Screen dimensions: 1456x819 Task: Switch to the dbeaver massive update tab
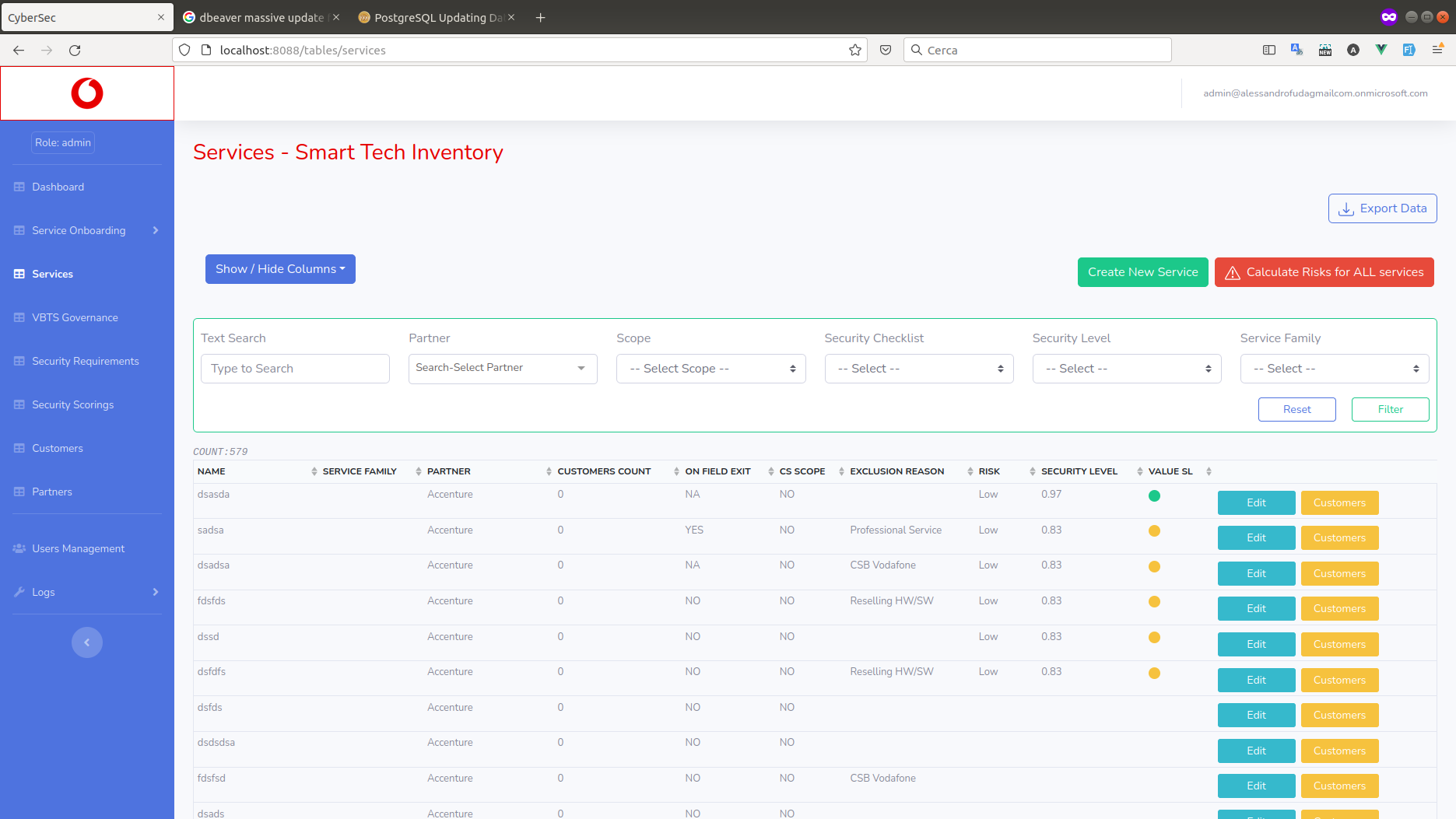coord(261,17)
